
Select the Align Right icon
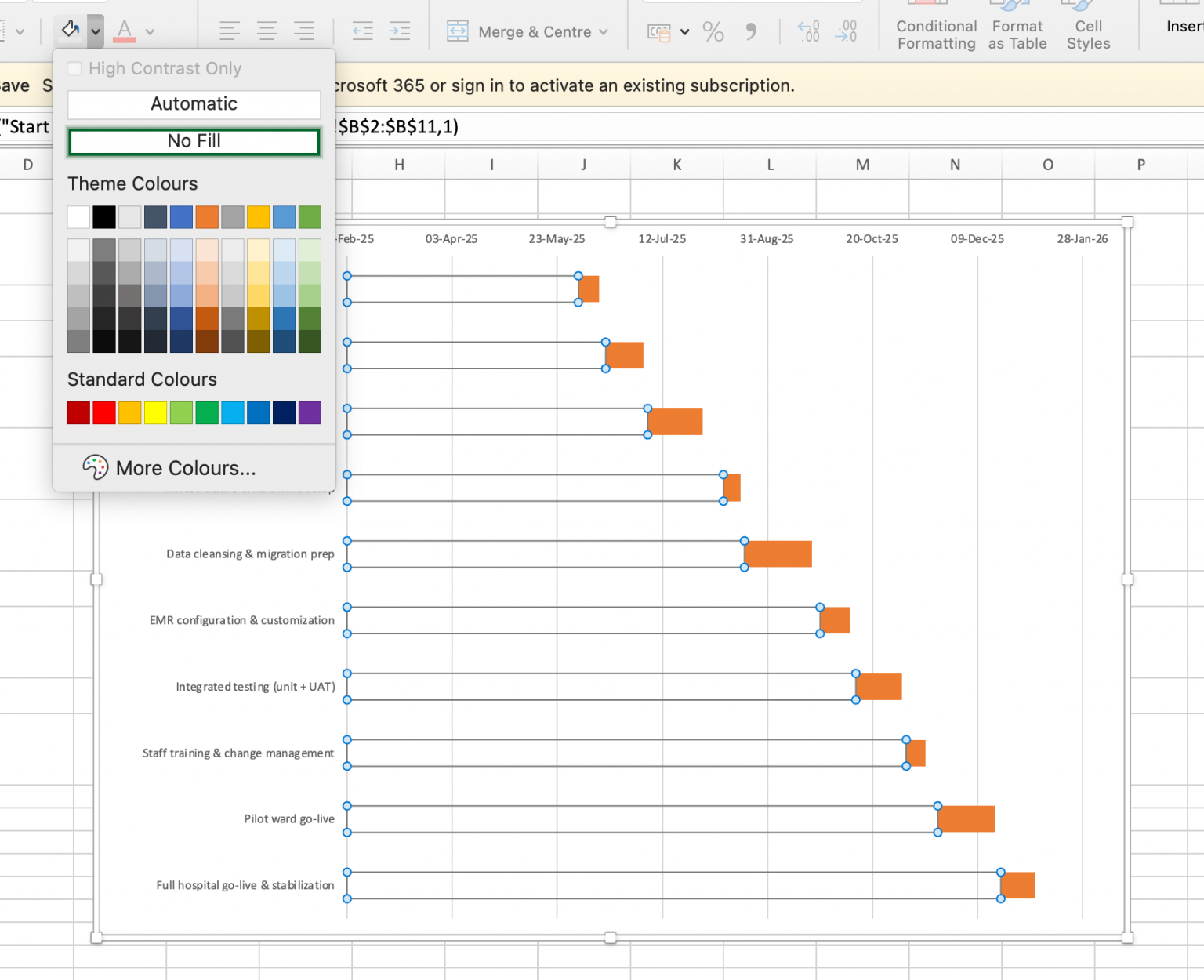304,31
